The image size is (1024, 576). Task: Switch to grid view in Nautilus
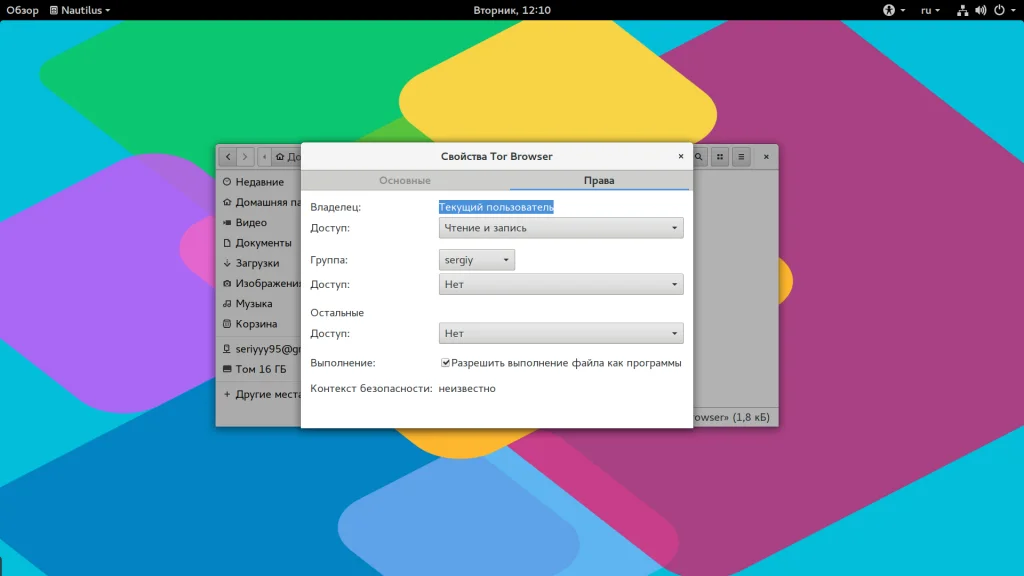(x=720, y=157)
